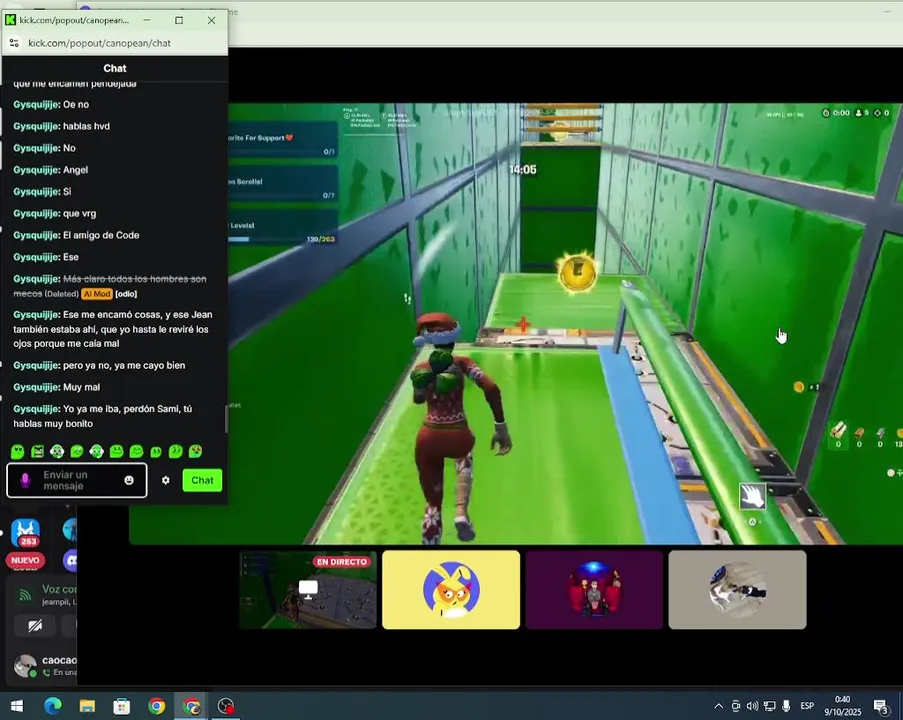Send message with the green Chat button

point(202,480)
